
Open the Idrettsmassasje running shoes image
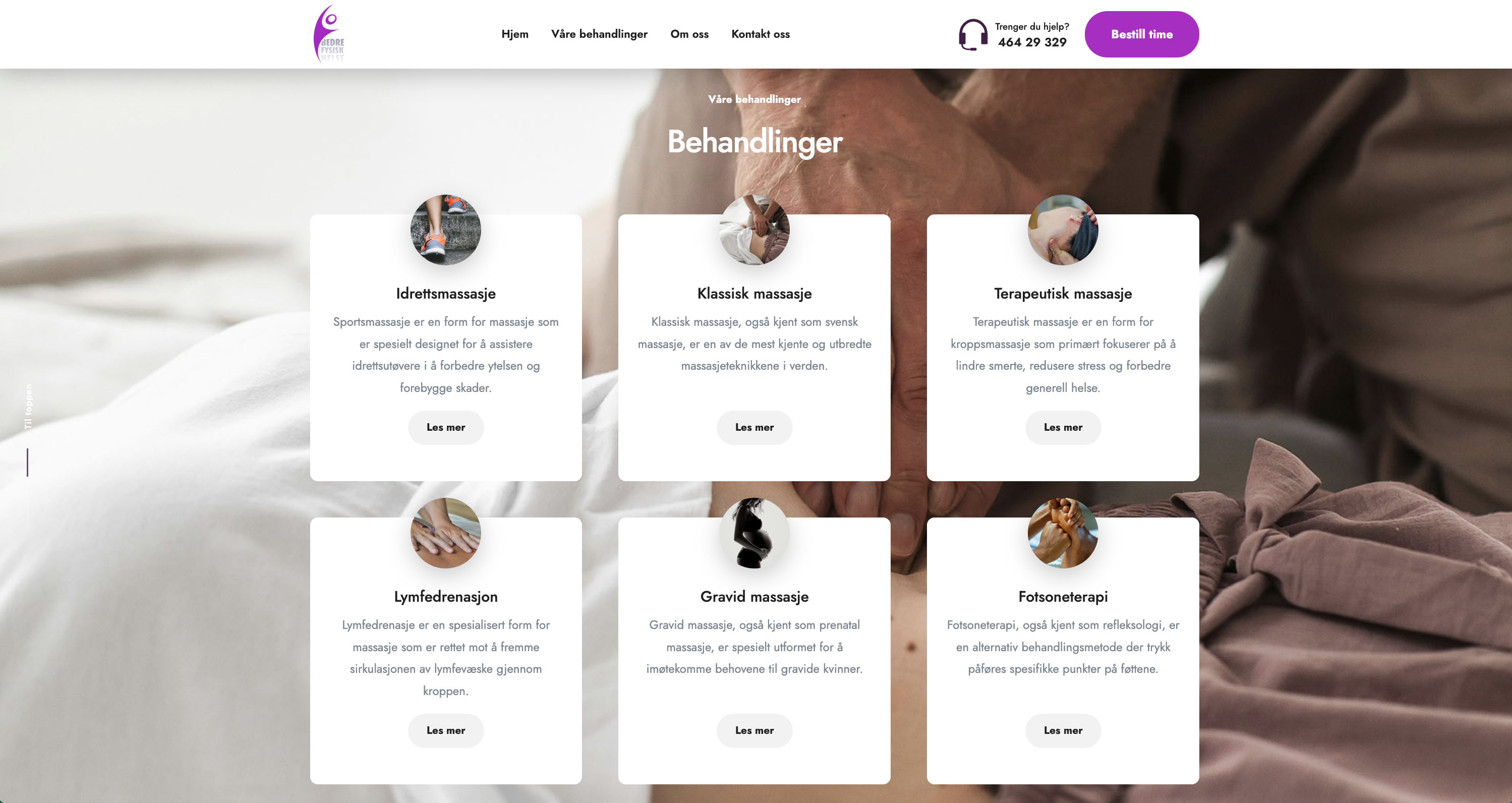point(445,230)
